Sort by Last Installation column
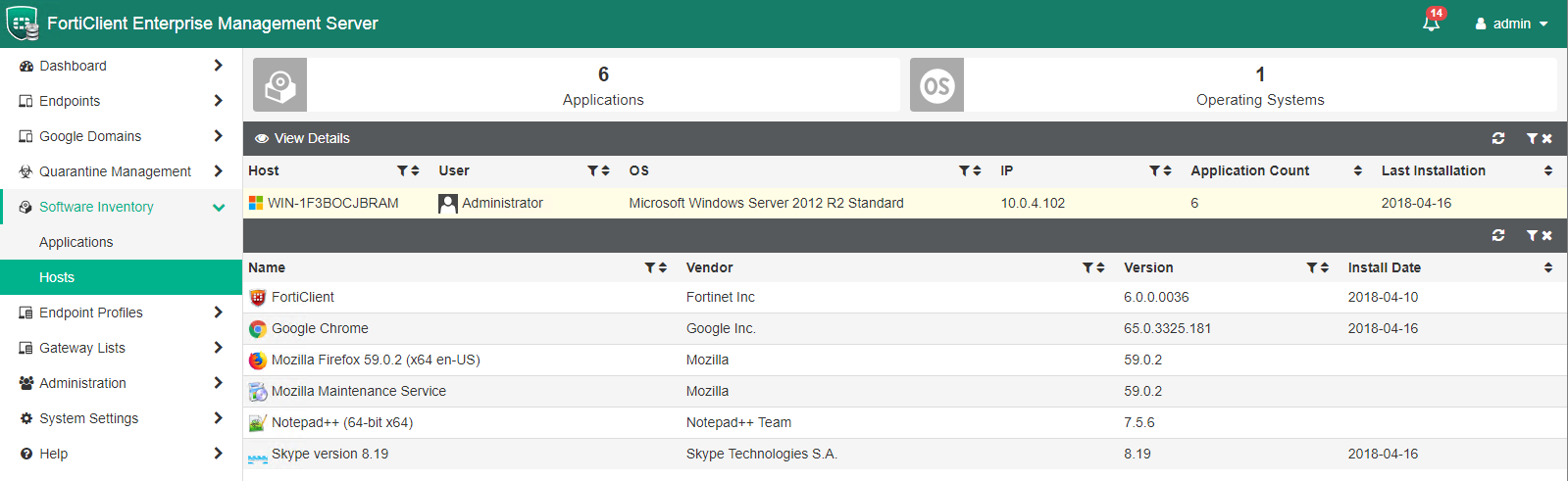Screen dimensions: 1568x481 click(1548, 170)
